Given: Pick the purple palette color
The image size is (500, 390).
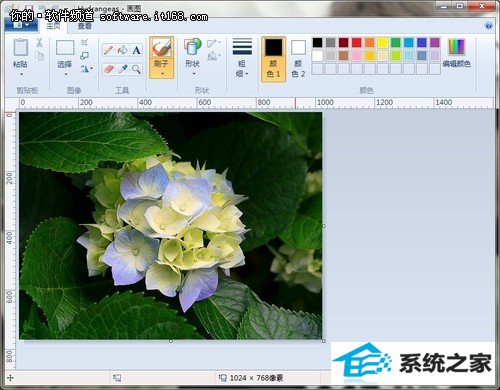Looking at the screenshot, I should click(435, 42).
